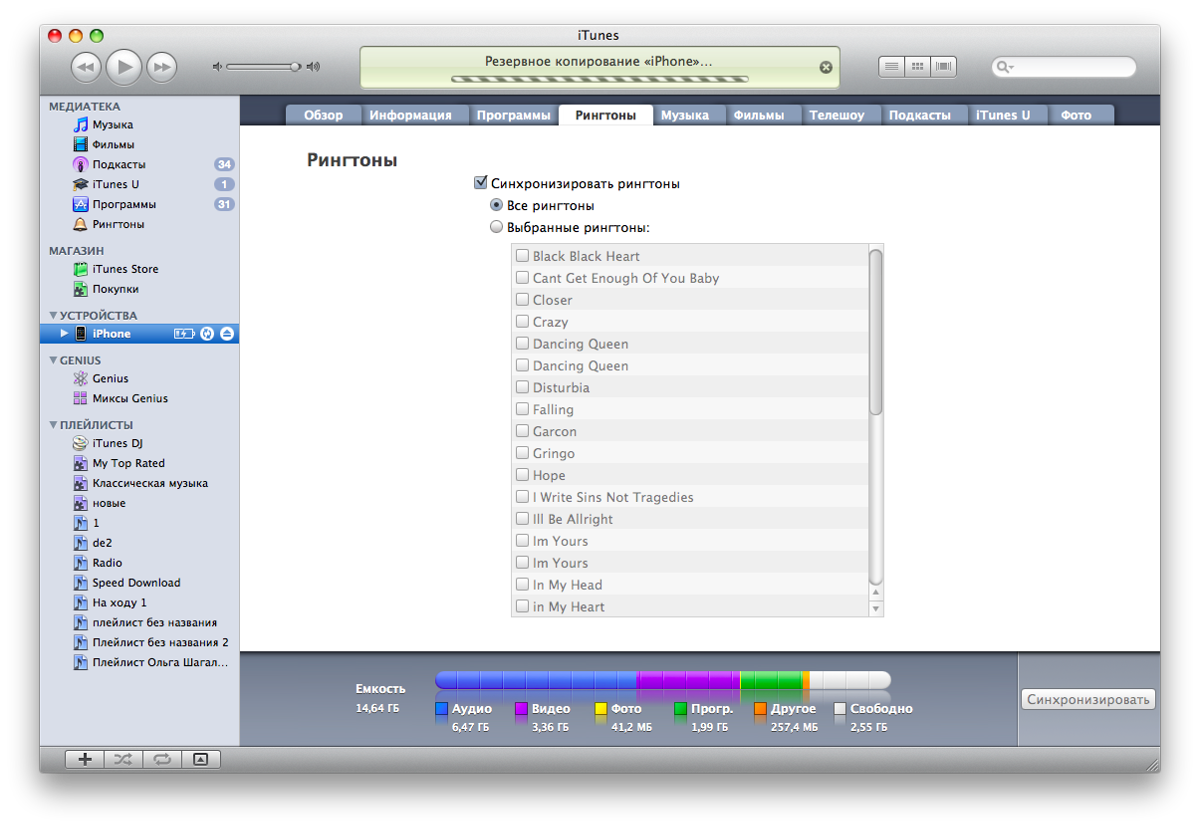
Task: Collapse the GENIUS section
Action: [53, 360]
